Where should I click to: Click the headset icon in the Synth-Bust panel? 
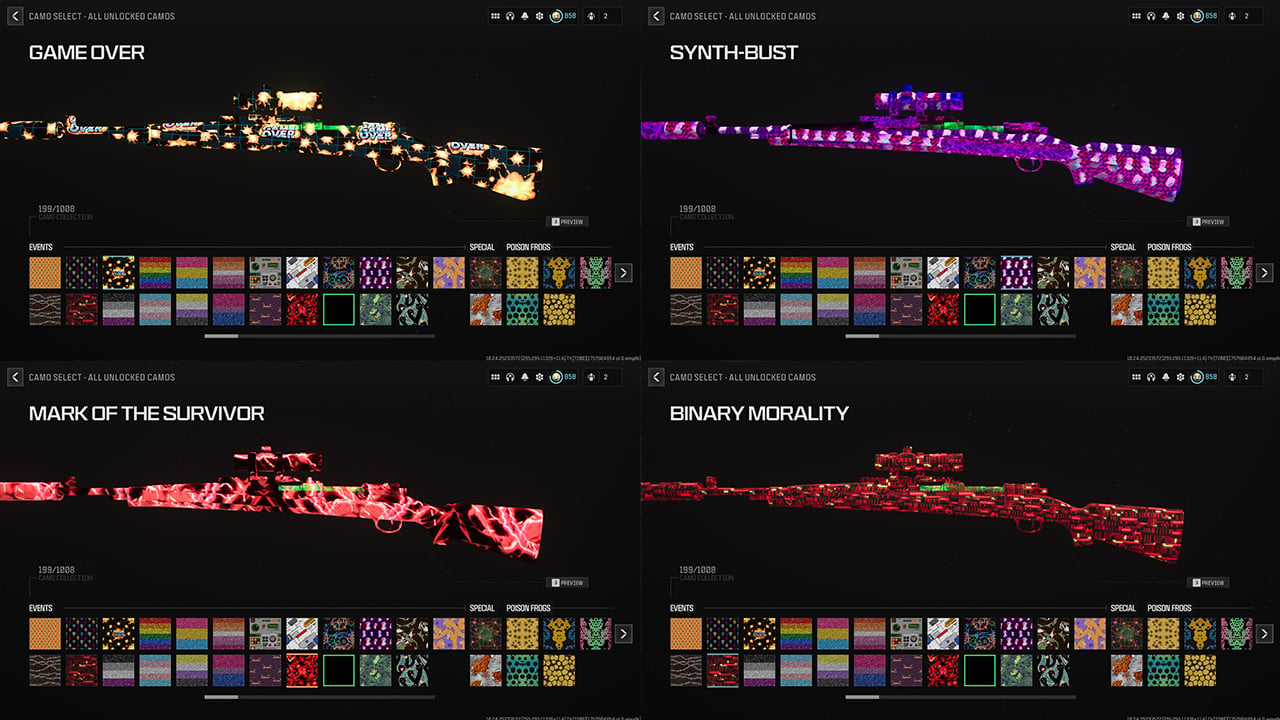click(1151, 16)
